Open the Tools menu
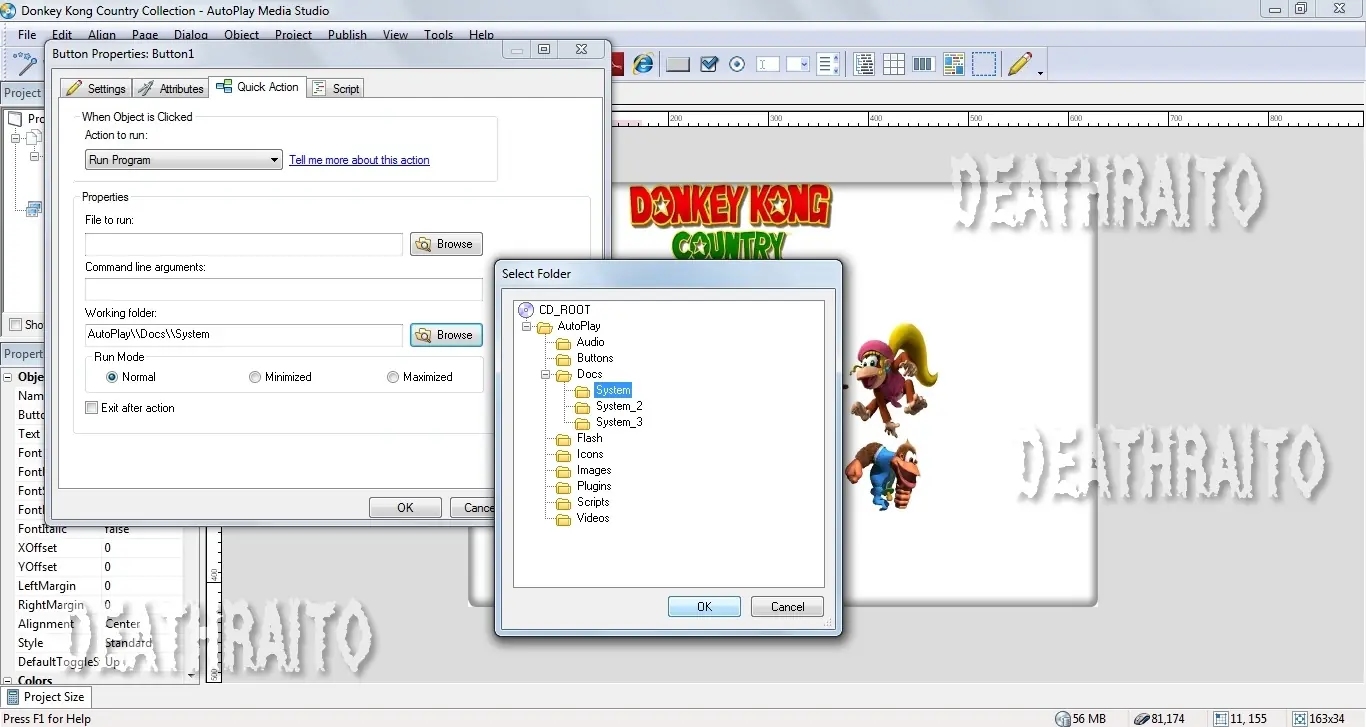Viewport: 1366px width, 727px height. (x=438, y=34)
